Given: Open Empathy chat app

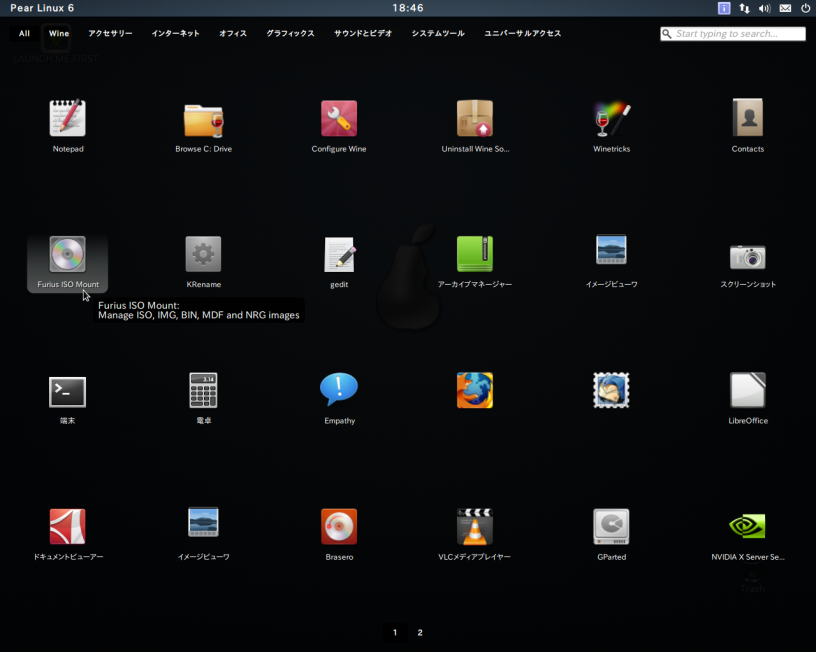Looking at the screenshot, I should point(339,389).
